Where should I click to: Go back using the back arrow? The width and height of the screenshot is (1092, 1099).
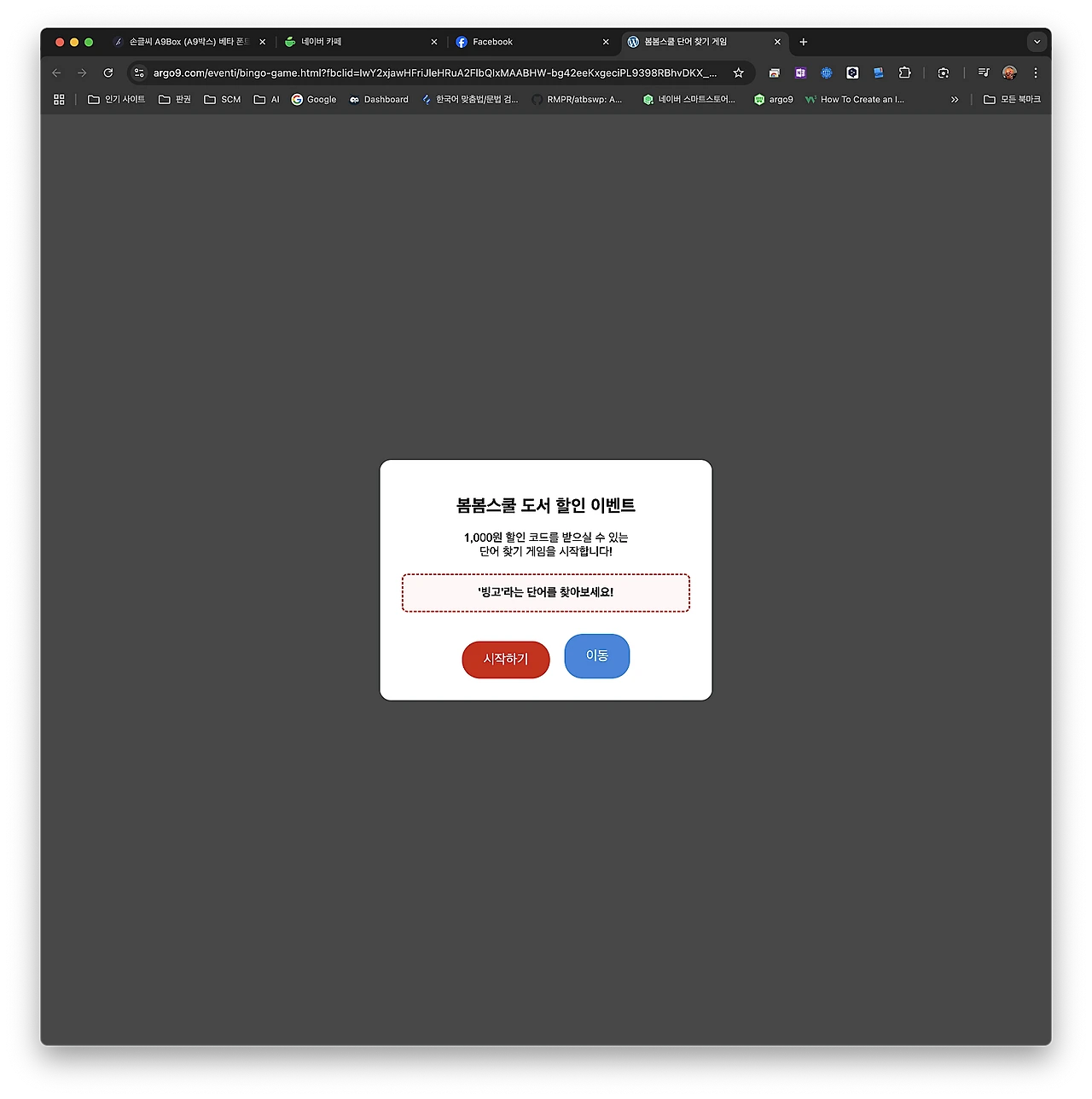coord(56,73)
